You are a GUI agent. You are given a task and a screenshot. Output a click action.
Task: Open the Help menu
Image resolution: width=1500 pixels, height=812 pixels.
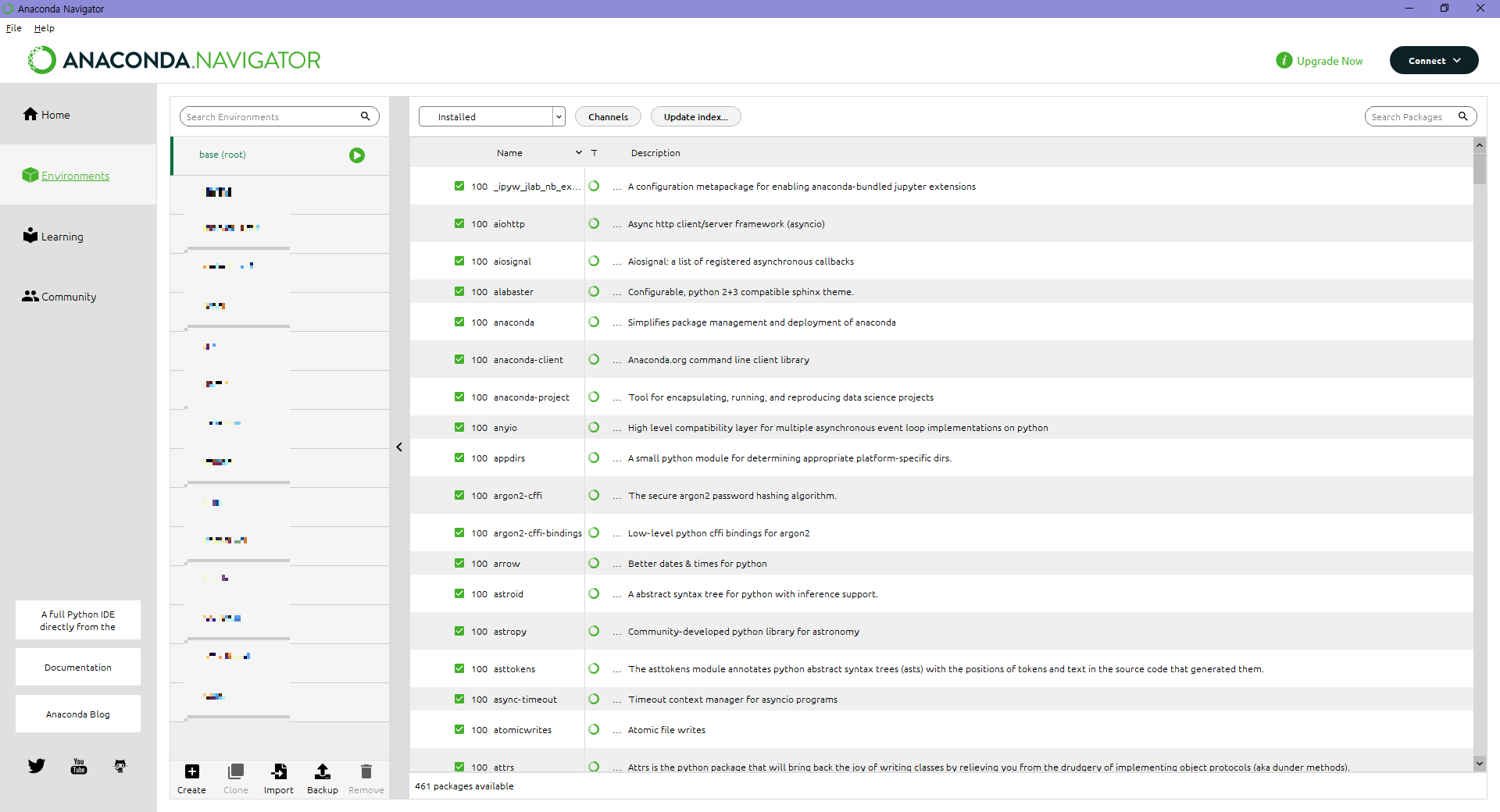pos(45,28)
